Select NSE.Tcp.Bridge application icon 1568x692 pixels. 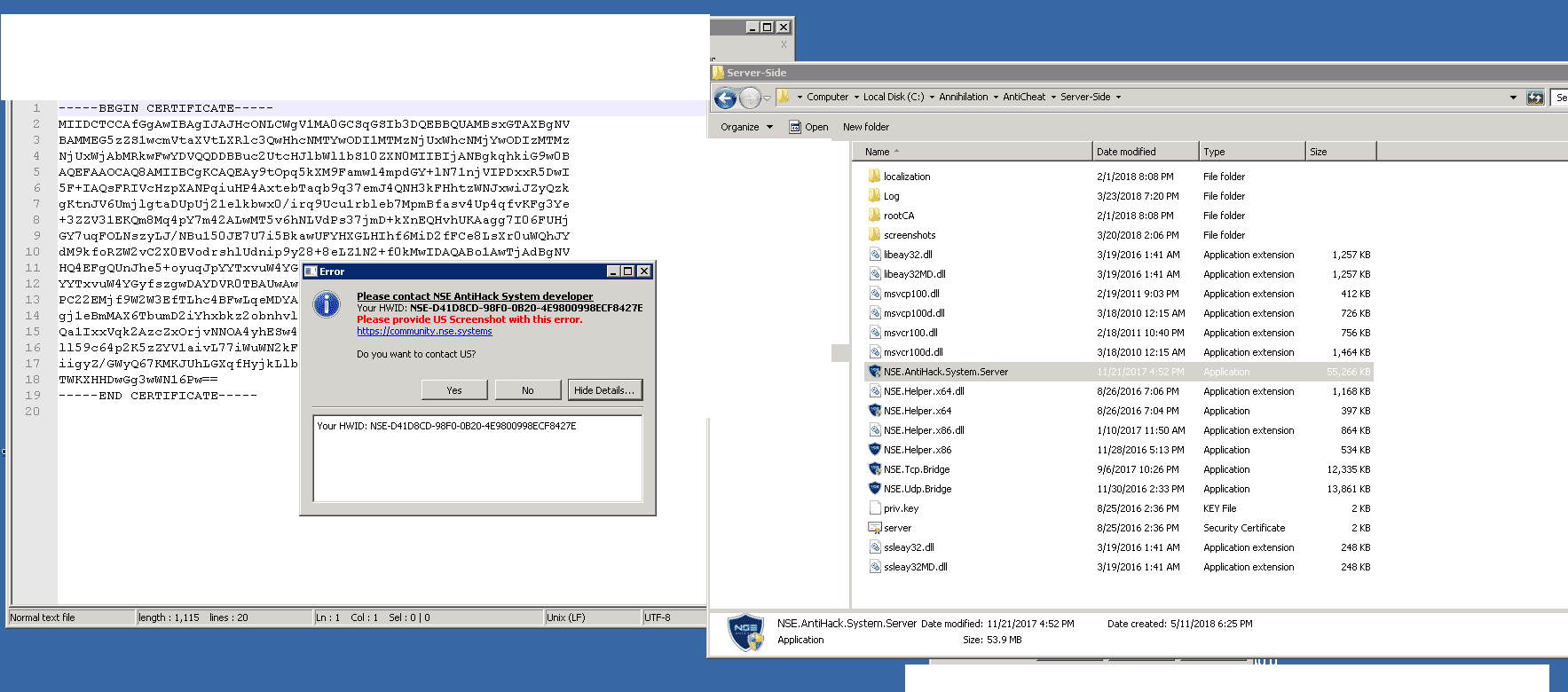click(875, 469)
